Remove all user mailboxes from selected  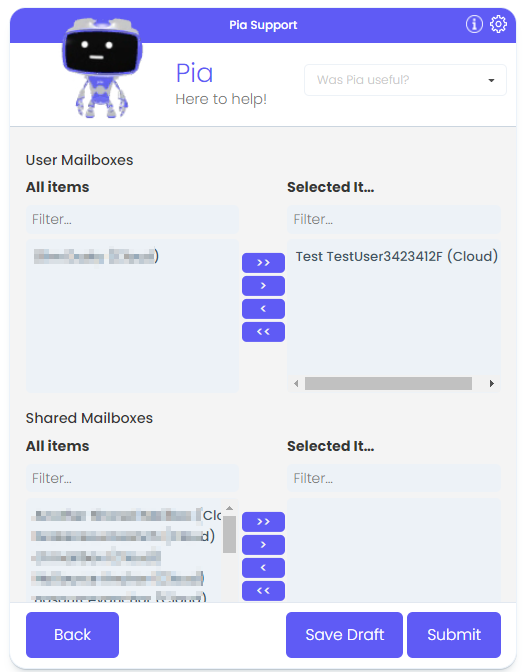[x=263, y=332]
